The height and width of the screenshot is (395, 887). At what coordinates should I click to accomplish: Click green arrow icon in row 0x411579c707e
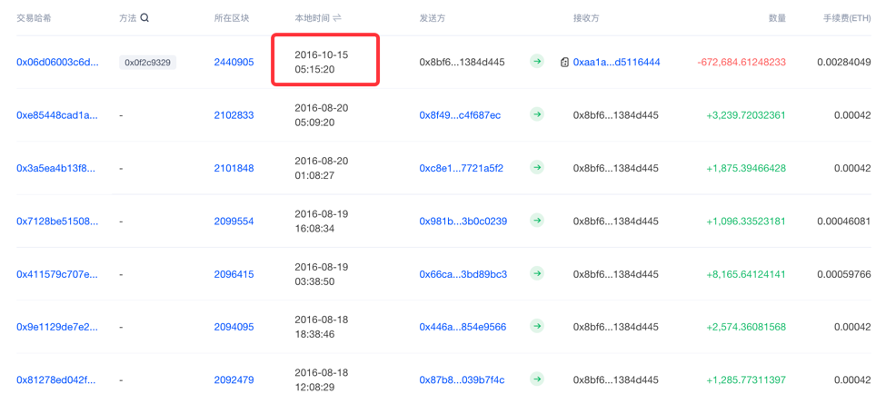coord(537,274)
